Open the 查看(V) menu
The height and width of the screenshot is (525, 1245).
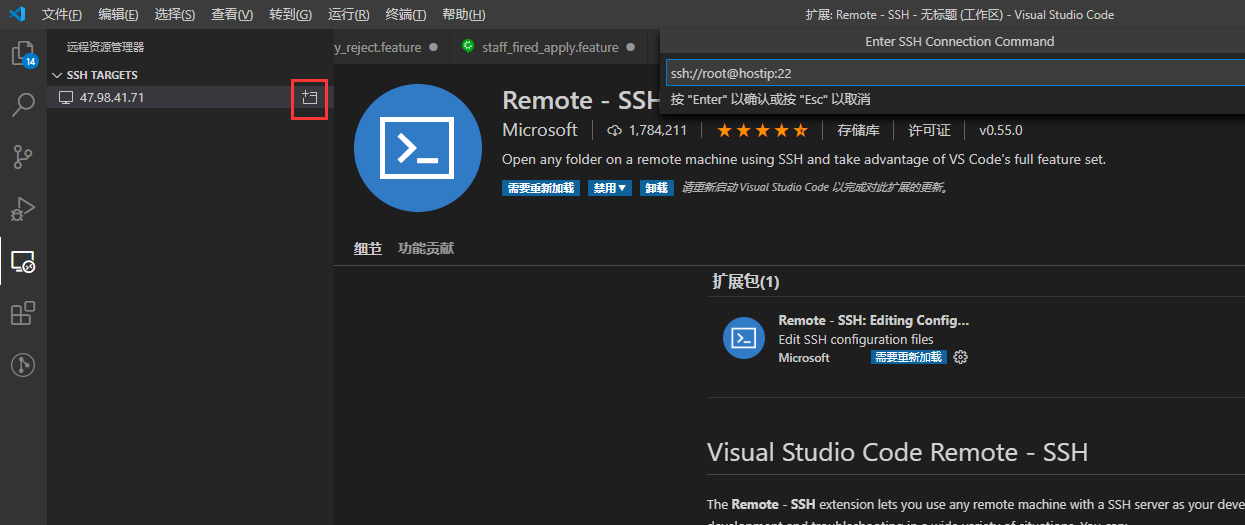(x=232, y=15)
